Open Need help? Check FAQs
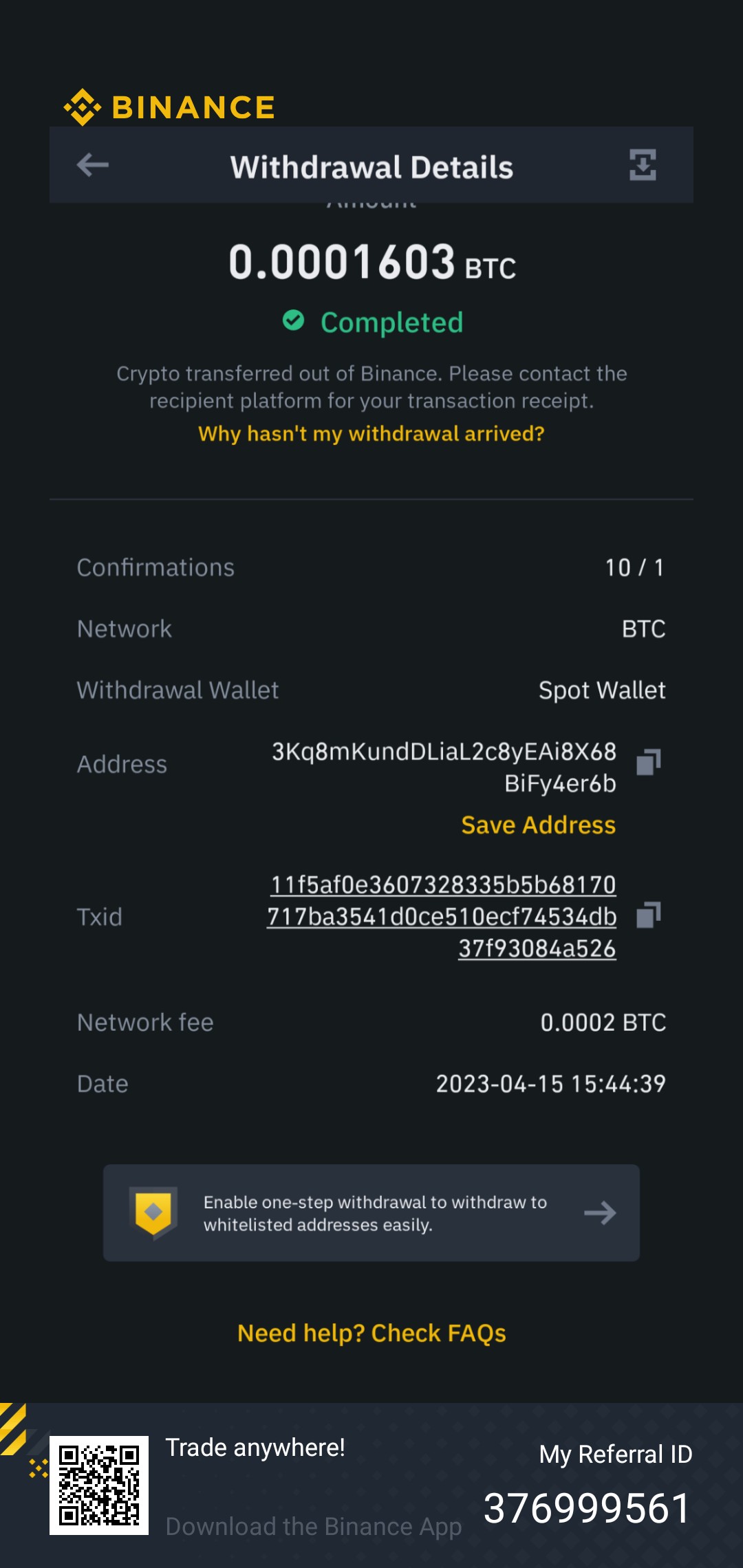Viewport: 743px width, 1568px height. (371, 1333)
